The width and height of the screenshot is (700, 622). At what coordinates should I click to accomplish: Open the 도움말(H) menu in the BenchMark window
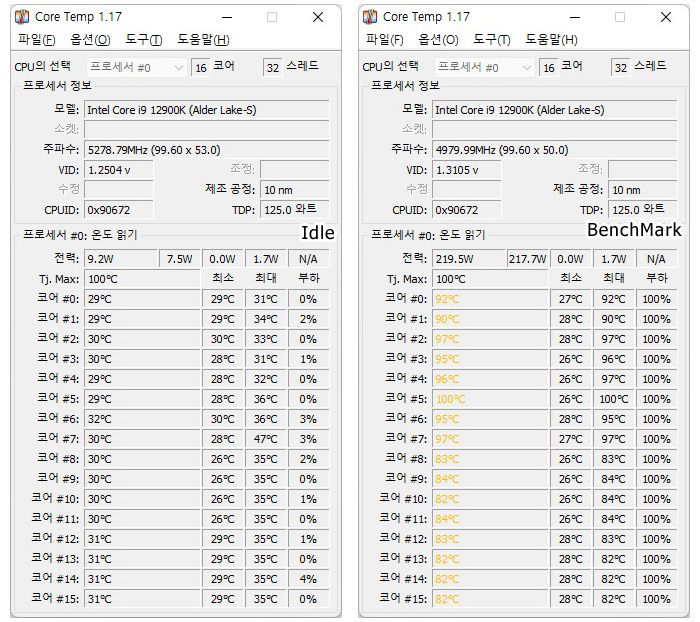[x=551, y=40]
